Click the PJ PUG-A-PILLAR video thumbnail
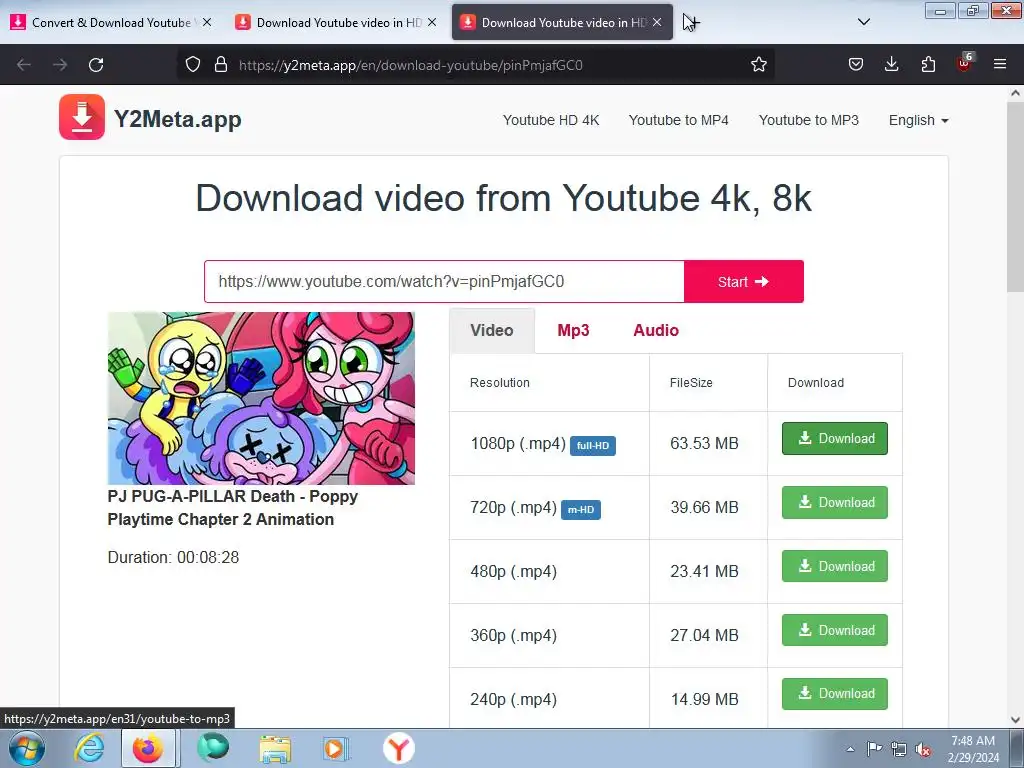The height and width of the screenshot is (768, 1024). click(x=261, y=398)
